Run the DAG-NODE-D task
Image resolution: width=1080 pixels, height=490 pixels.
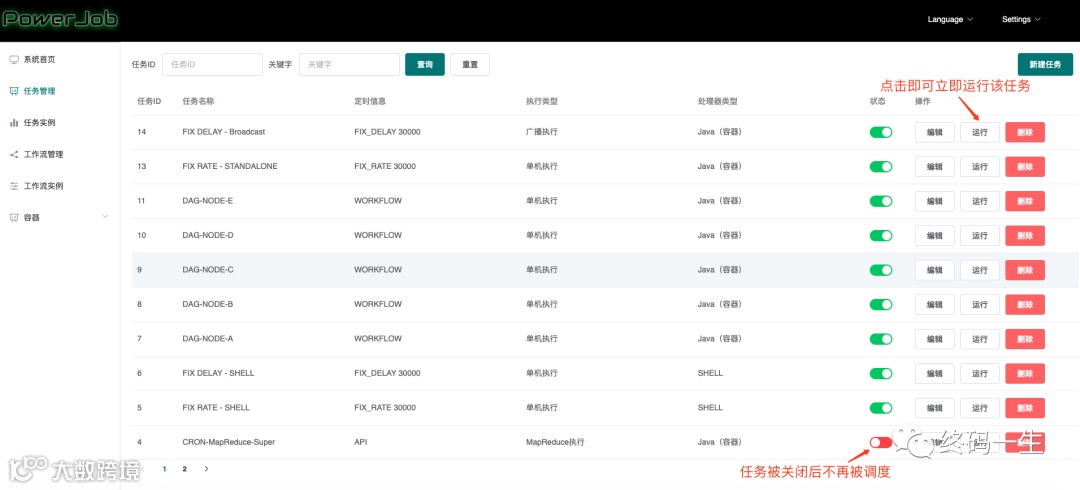coord(979,236)
